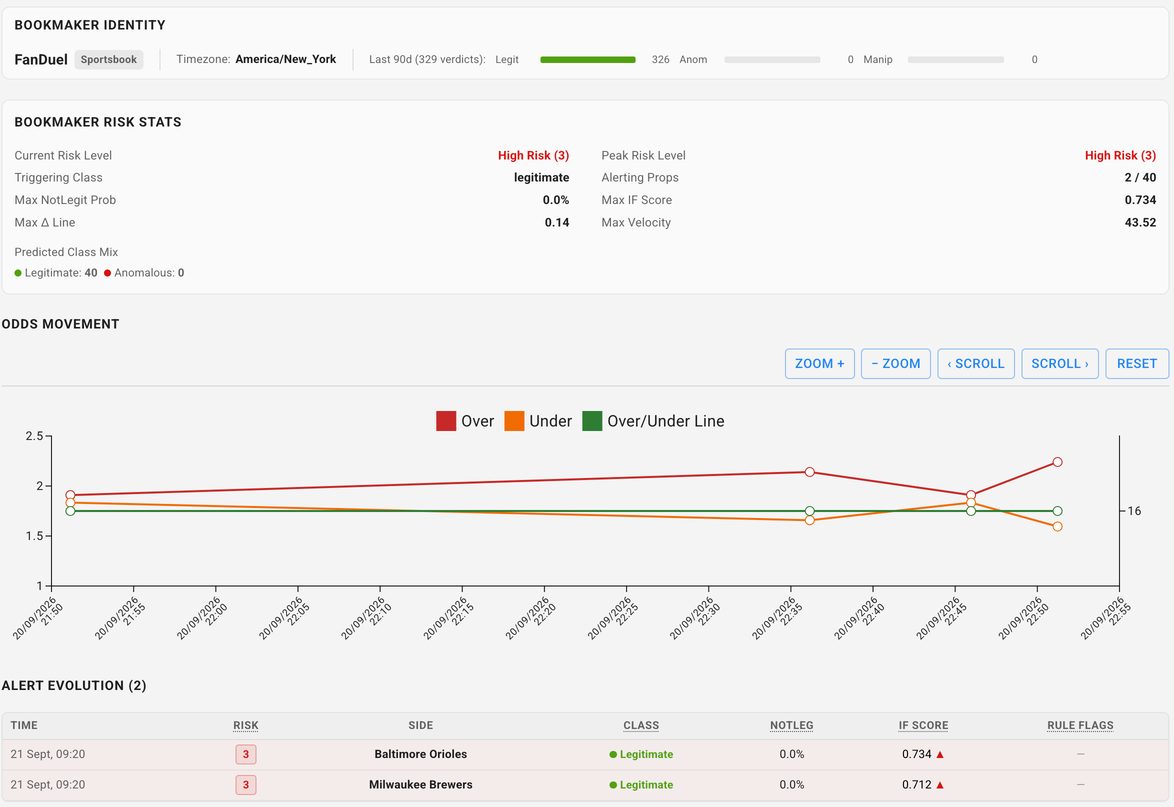Click the Max NotLegit Prob 0.0% value

[x=556, y=200]
